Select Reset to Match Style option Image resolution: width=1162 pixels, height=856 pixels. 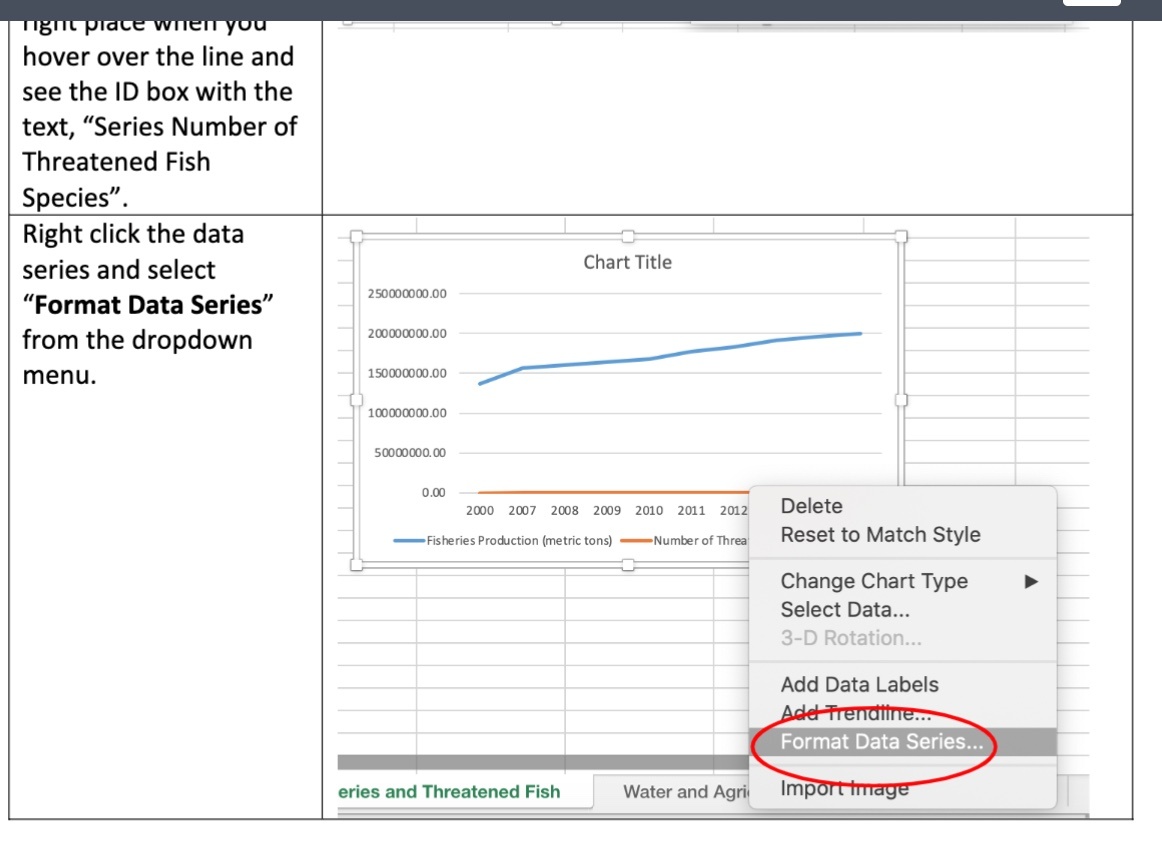click(880, 535)
